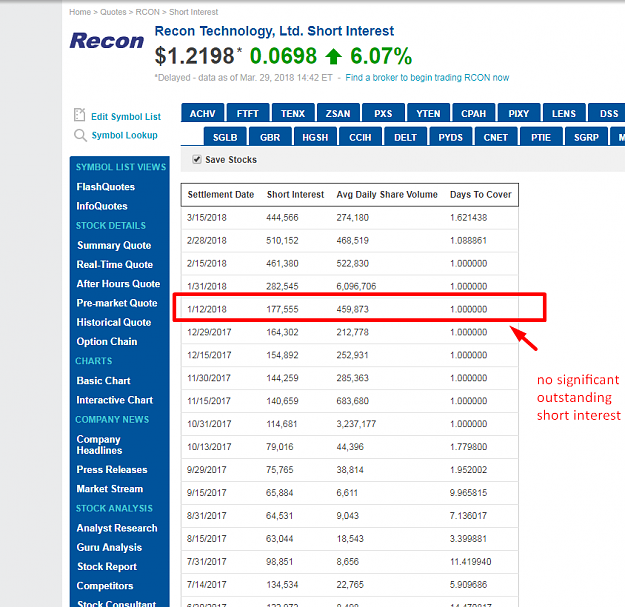The image size is (625, 607).
Task: Click average volume value 3,237,177
Action: [356, 424]
